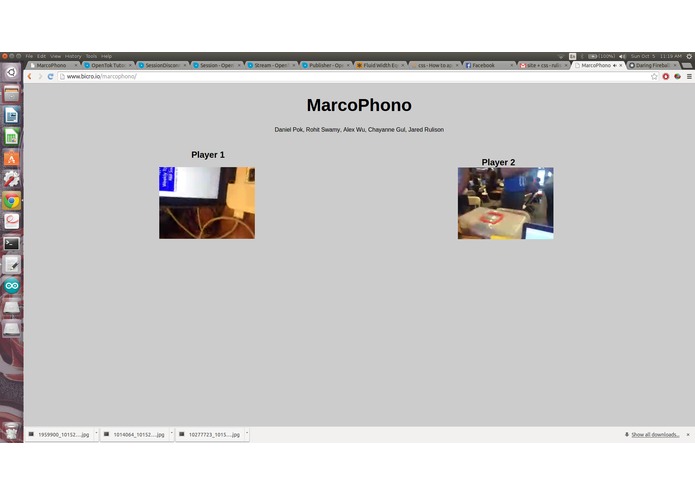Switch to the OpenTok Tutorial tab
This screenshot has width=695, height=494.
[x=108, y=65]
